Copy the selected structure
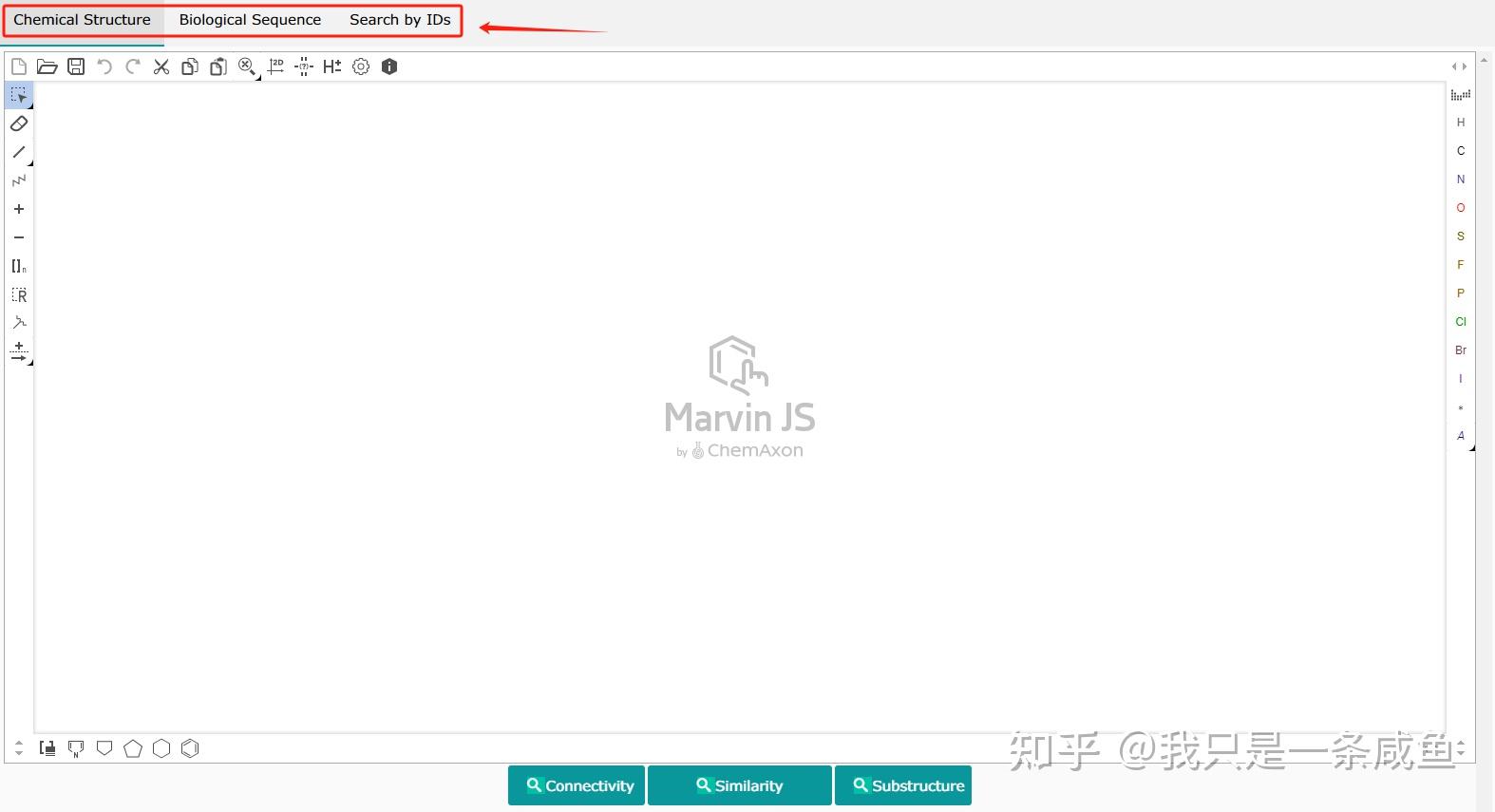The width and height of the screenshot is (1495, 812). click(x=190, y=66)
